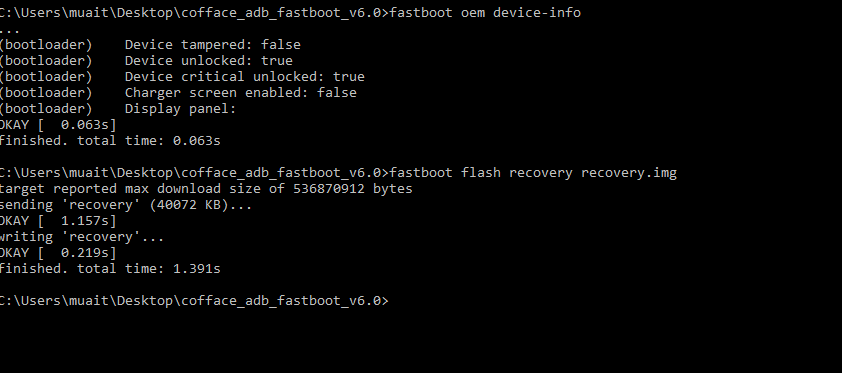Click 'finished. total time: 0.063s' line
The width and height of the screenshot is (842, 373).
[x=110, y=141]
